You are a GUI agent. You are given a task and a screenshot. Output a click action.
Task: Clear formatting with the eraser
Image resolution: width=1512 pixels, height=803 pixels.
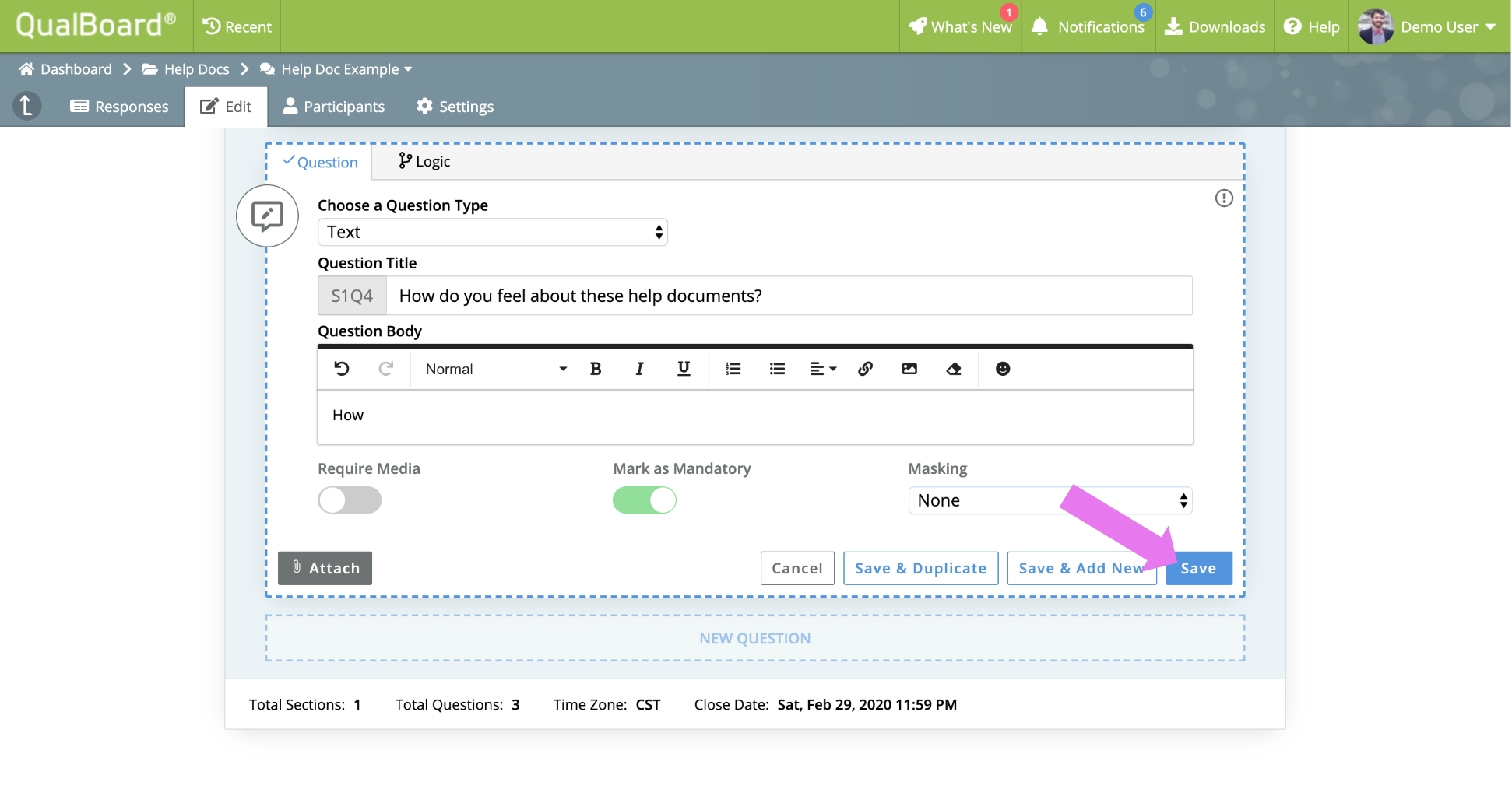954,369
